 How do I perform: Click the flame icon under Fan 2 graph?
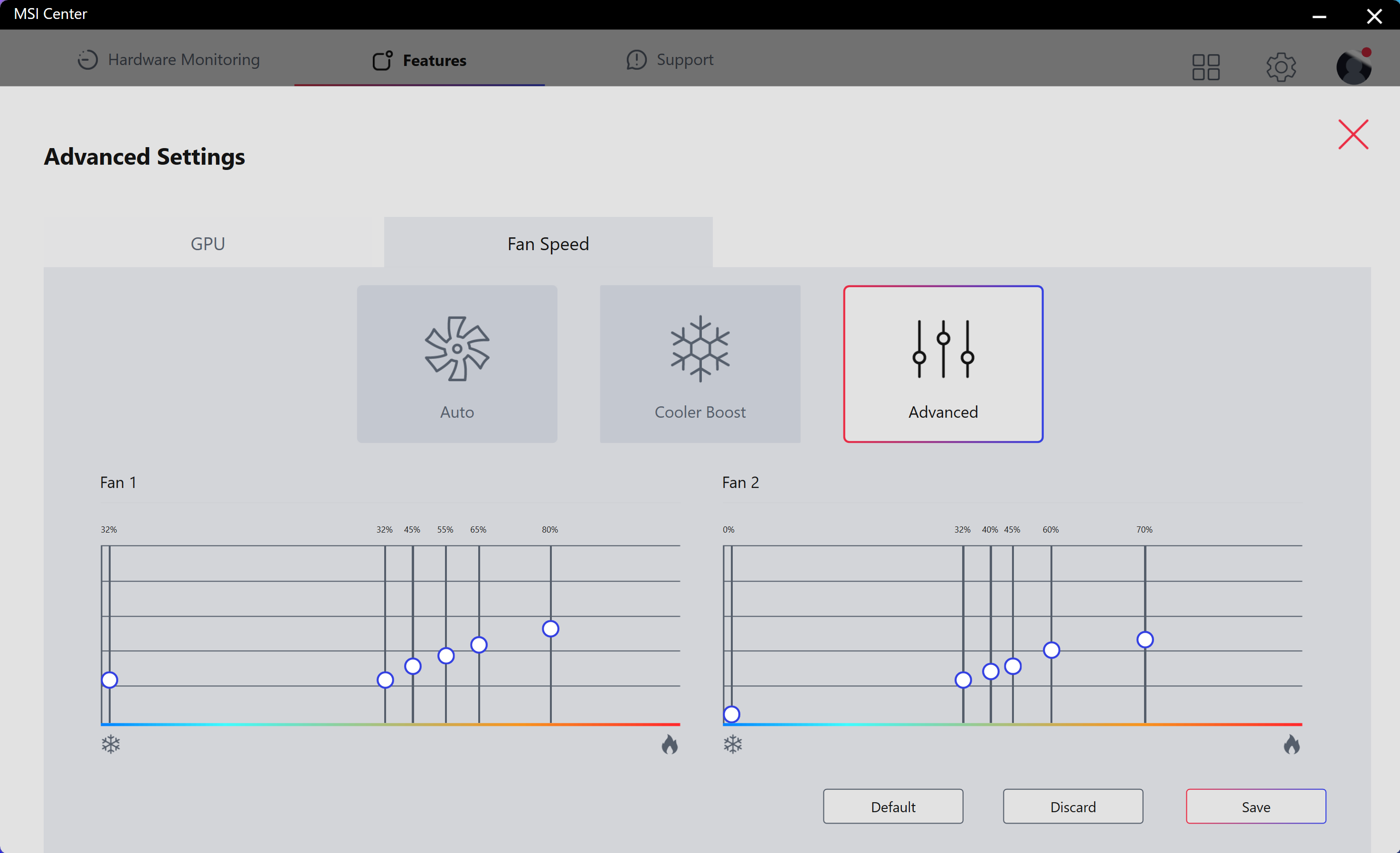pos(1292,744)
